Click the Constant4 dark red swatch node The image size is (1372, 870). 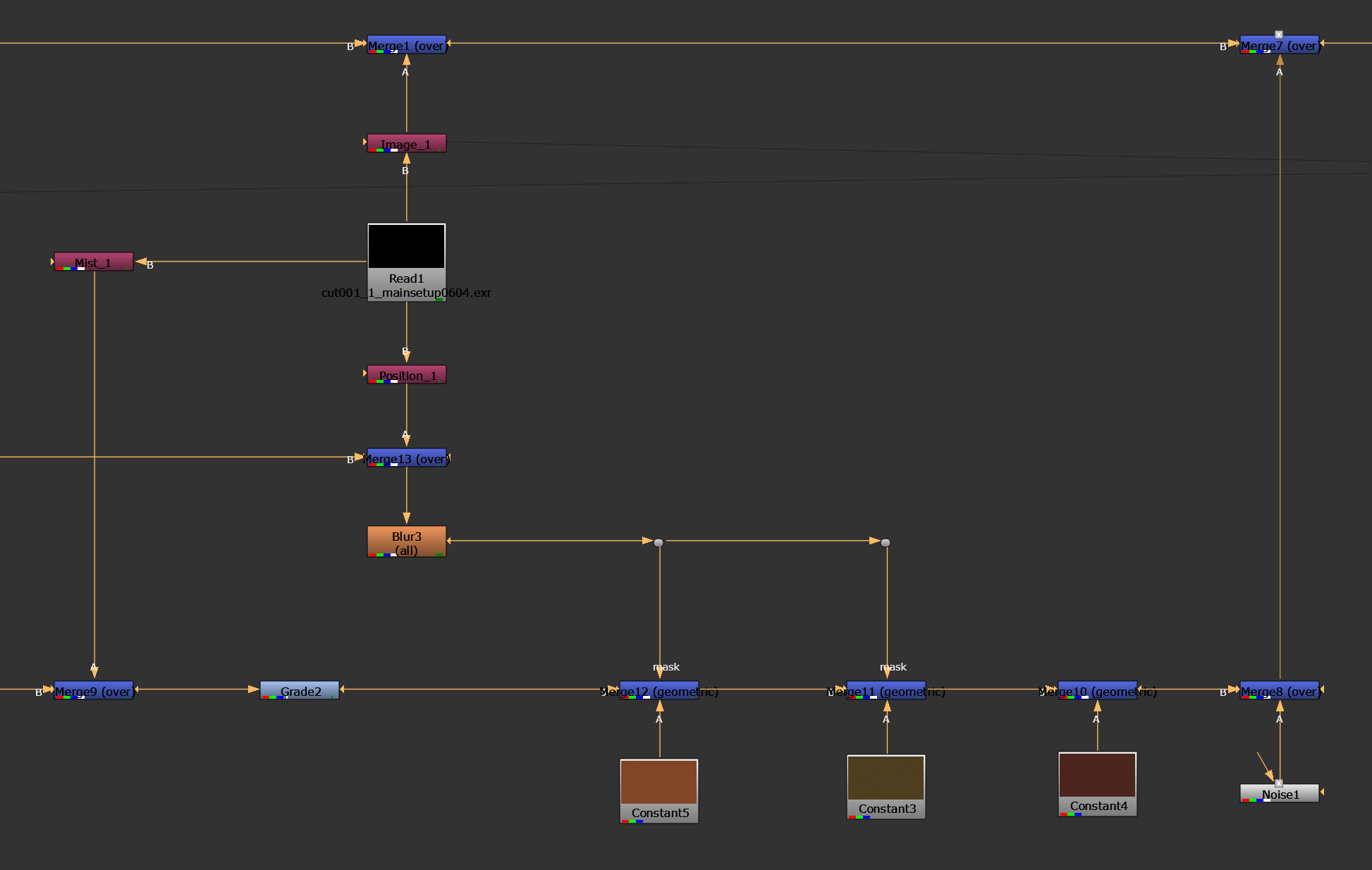tap(1098, 784)
